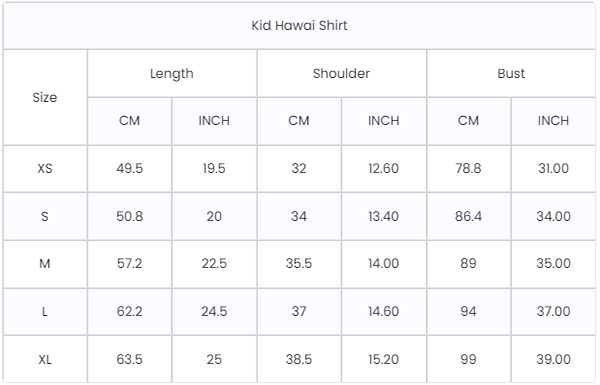Click the 35.5 shoulder cm cell
Viewport: 600px width, 385px height.
(x=299, y=264)
